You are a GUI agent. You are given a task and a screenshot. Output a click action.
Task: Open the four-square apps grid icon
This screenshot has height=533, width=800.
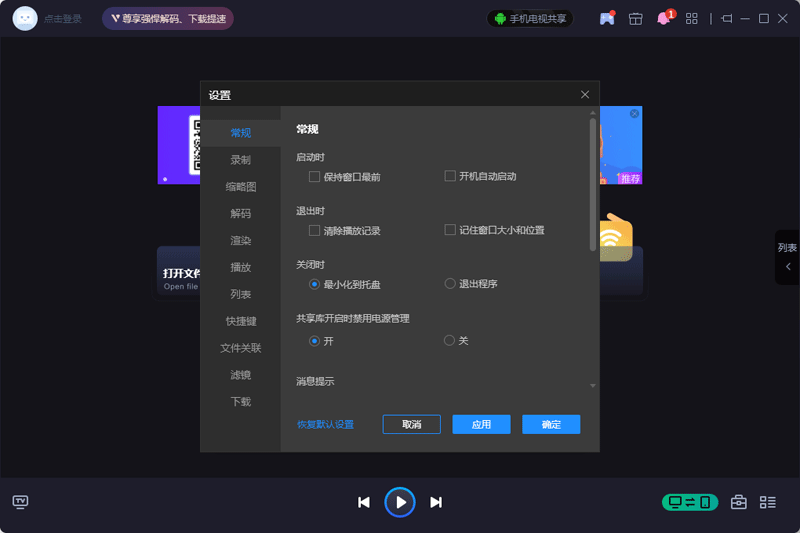click(x=691, y=18)
